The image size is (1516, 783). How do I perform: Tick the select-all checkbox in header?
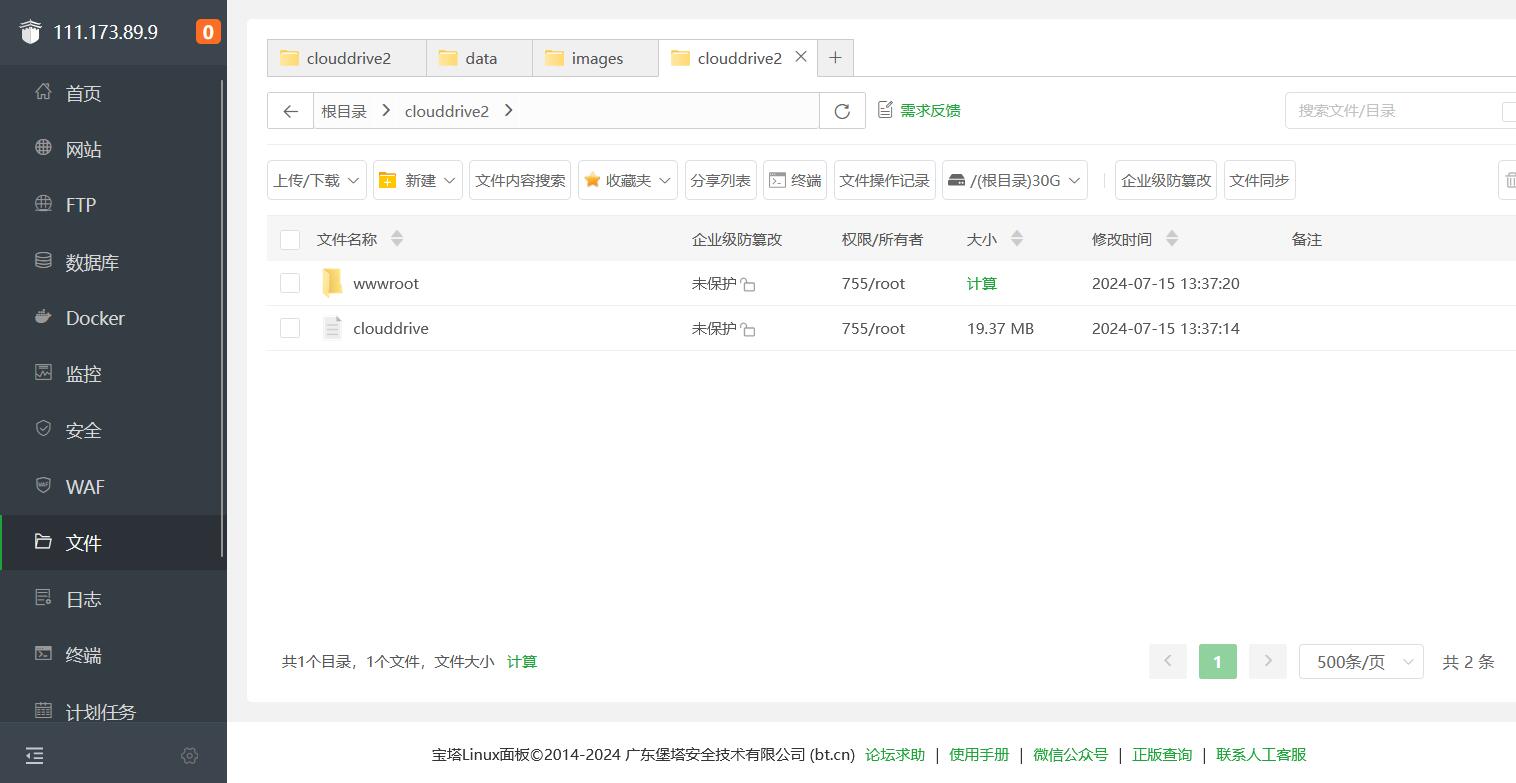tap(290, 240)
